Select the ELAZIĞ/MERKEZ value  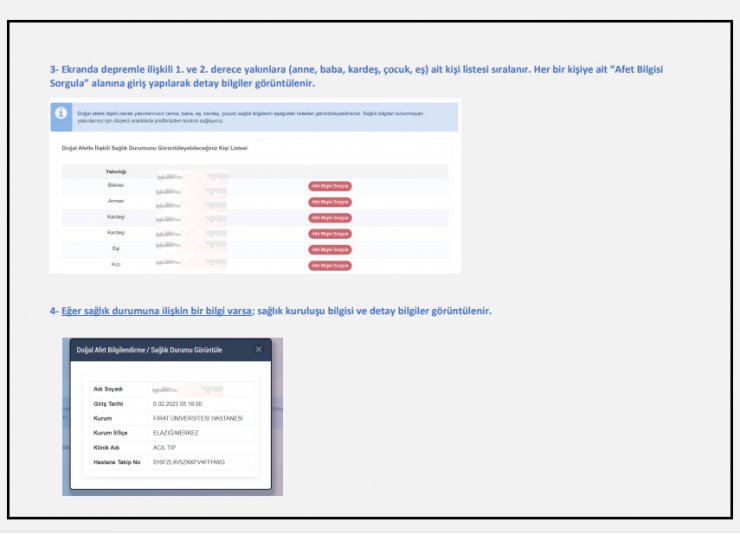175,432
